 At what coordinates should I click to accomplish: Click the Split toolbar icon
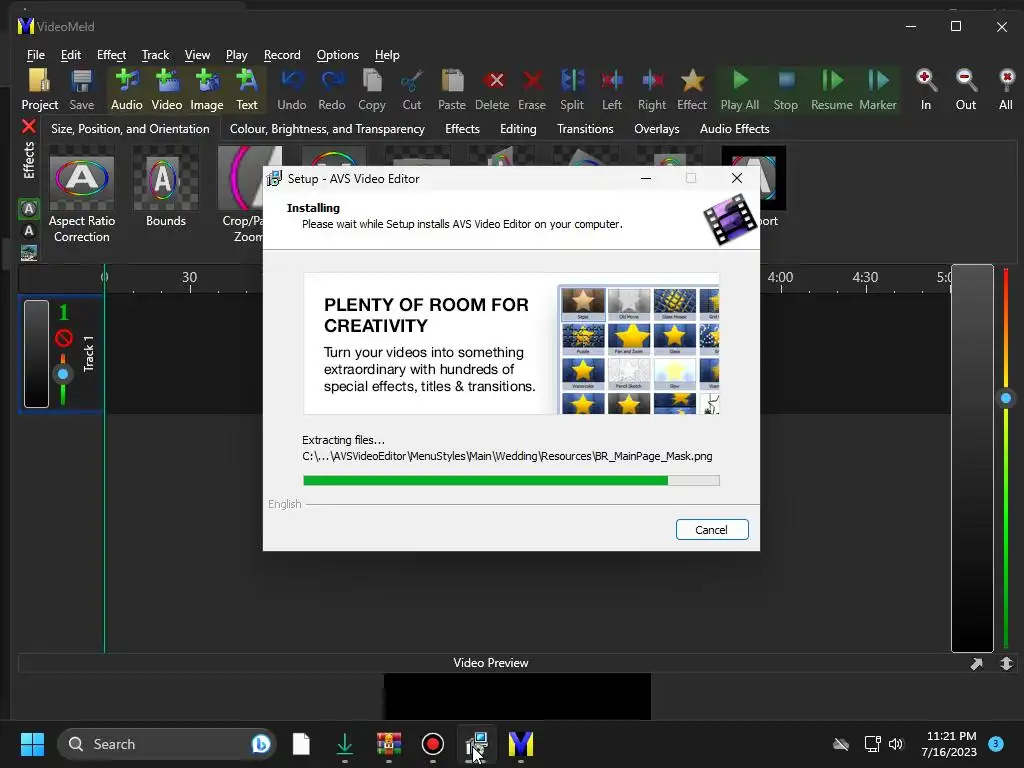tap(572, 89)
